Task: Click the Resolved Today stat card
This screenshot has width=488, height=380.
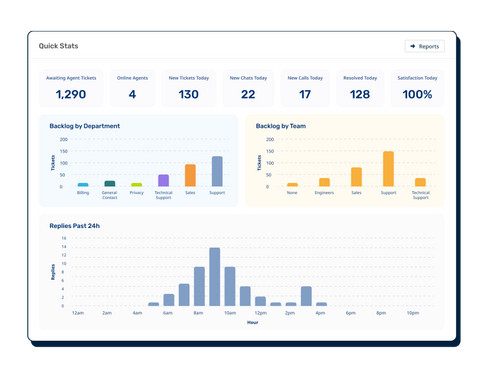Action: (x=360, y=88)
